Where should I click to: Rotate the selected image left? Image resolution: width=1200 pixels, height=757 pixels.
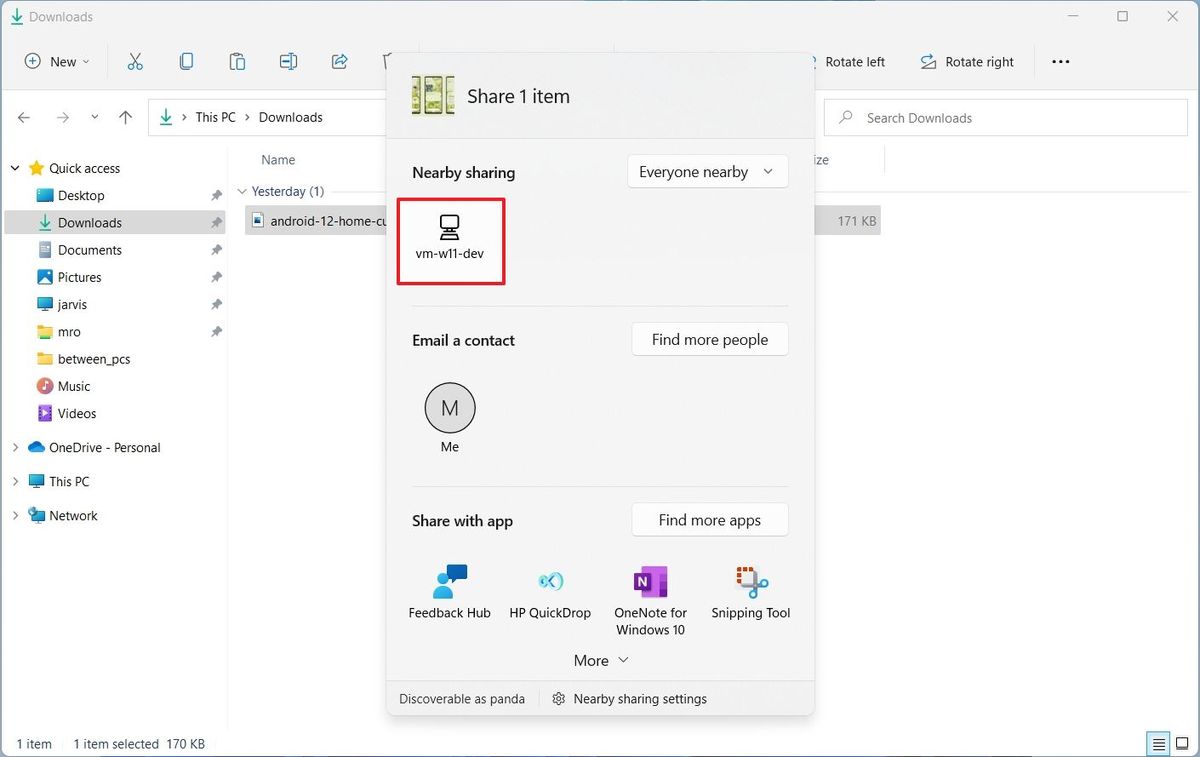click(x=846, y=61)
